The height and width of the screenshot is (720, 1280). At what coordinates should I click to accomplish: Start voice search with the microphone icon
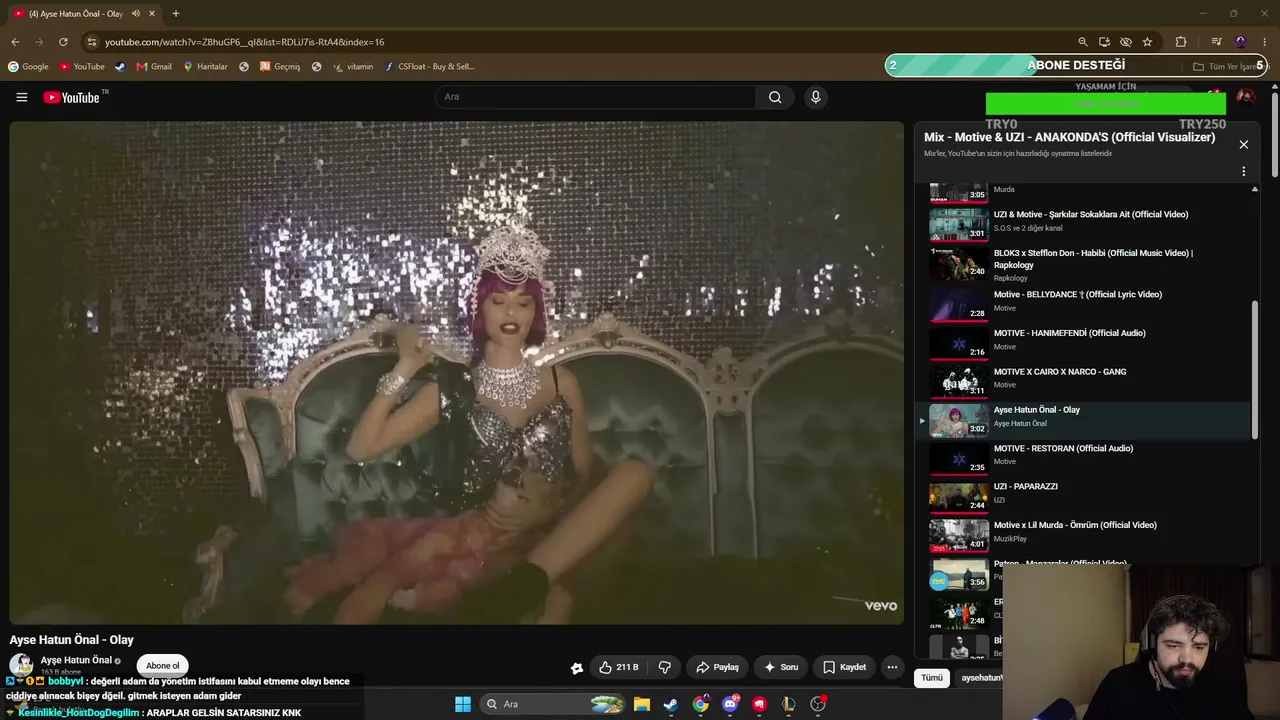pyautogui.click(x=815, y=97)
